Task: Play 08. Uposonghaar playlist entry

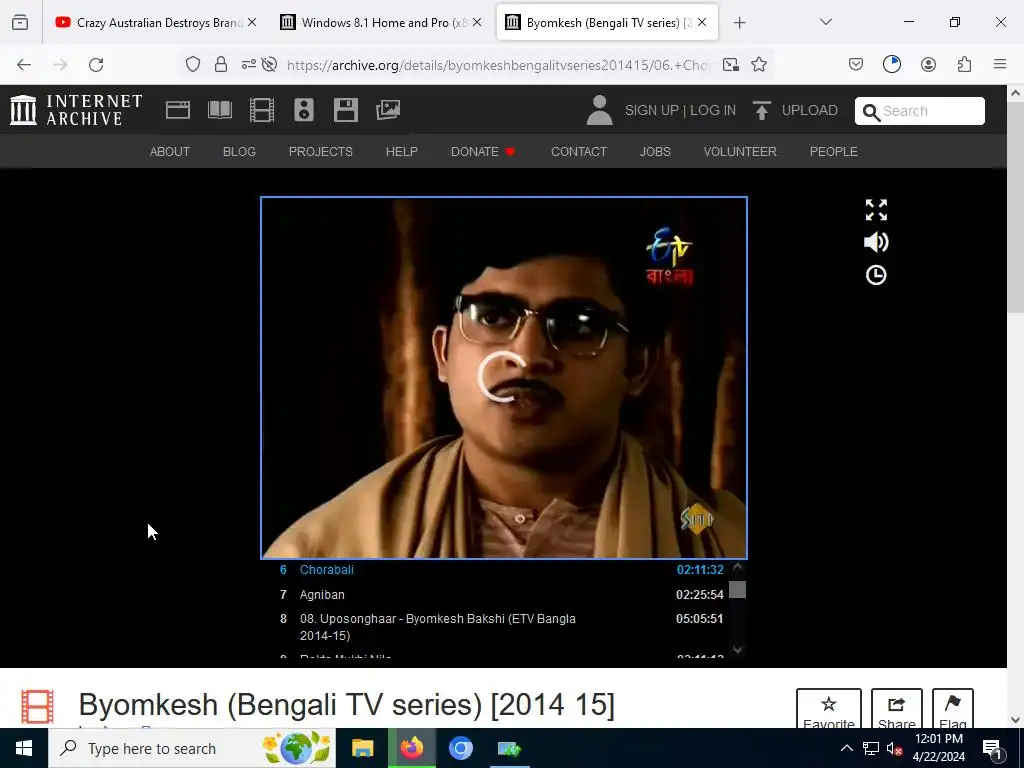Action: click(502, 627)
